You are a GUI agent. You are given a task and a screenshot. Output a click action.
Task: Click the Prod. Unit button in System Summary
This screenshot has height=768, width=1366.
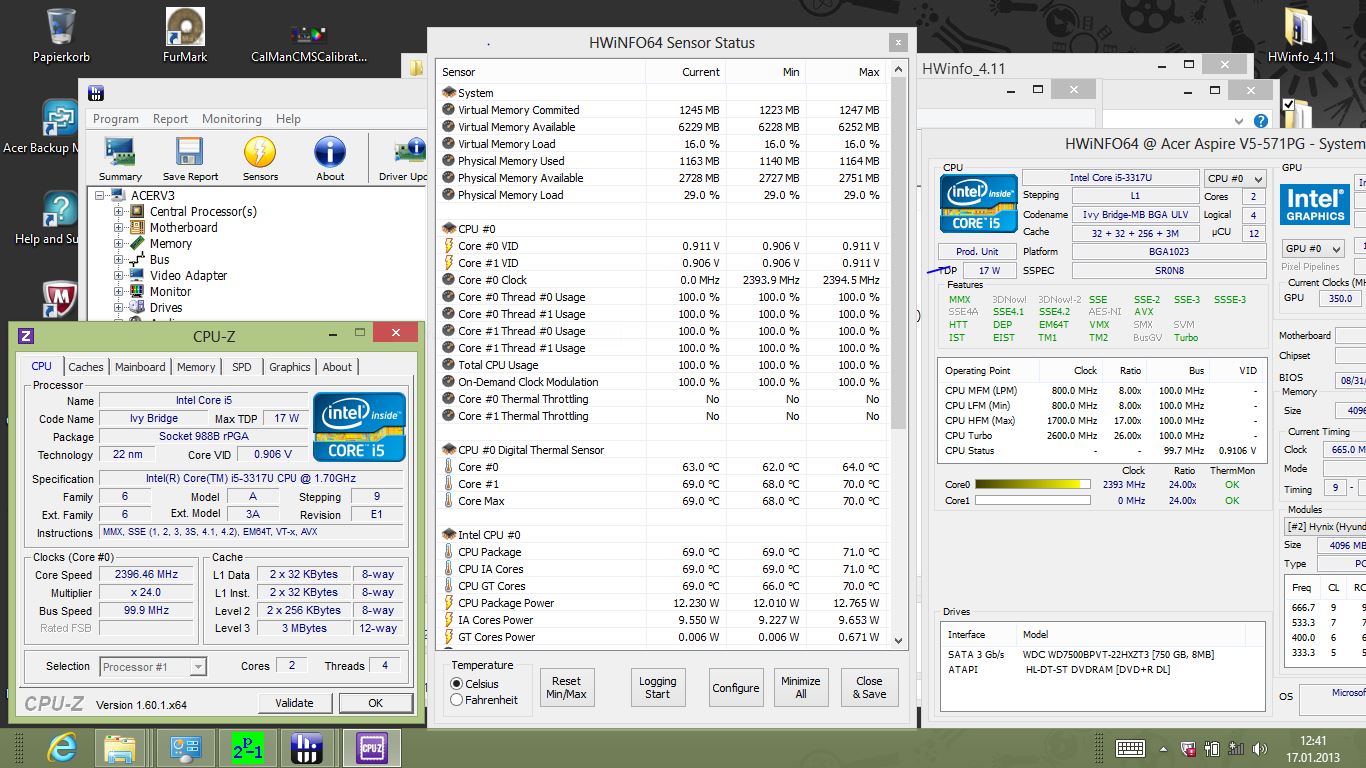coord(977,251)
